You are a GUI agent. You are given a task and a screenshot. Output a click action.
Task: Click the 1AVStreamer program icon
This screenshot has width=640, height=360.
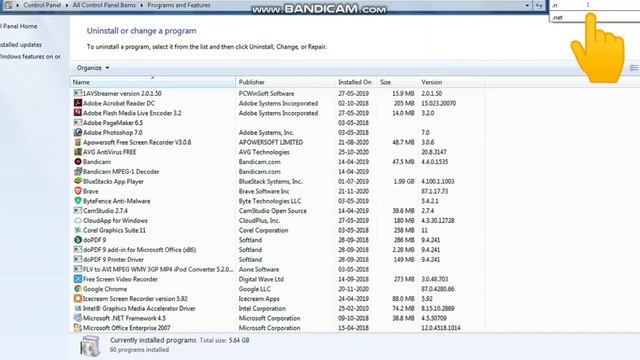point(78,93)
